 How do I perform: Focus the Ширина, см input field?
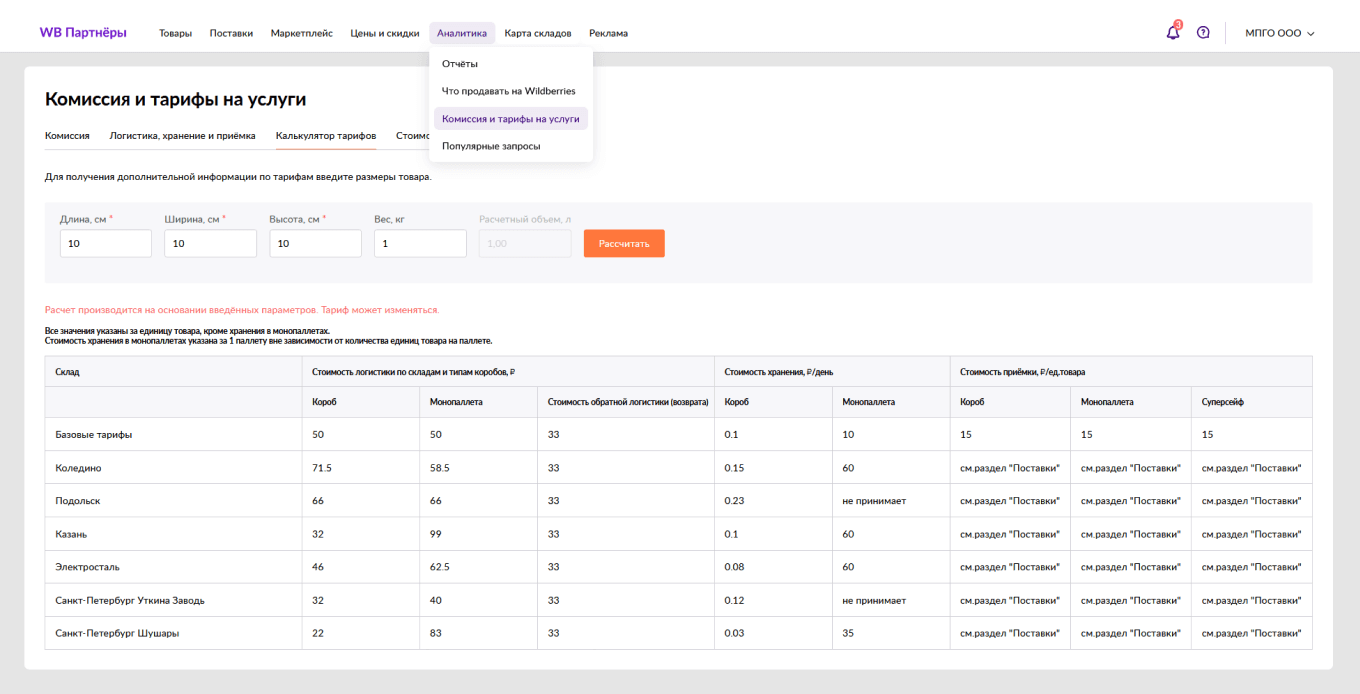(210, 243)
